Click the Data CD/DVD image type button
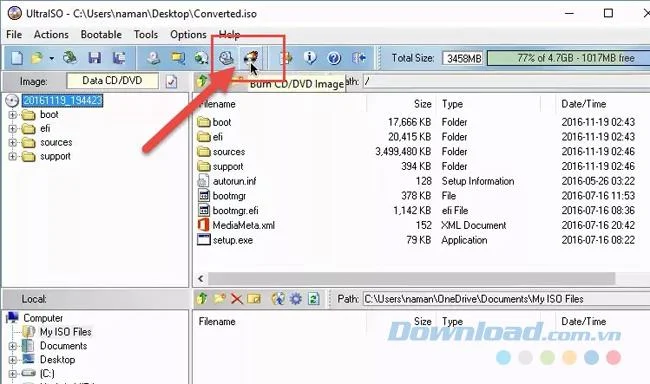 point(112,80)
